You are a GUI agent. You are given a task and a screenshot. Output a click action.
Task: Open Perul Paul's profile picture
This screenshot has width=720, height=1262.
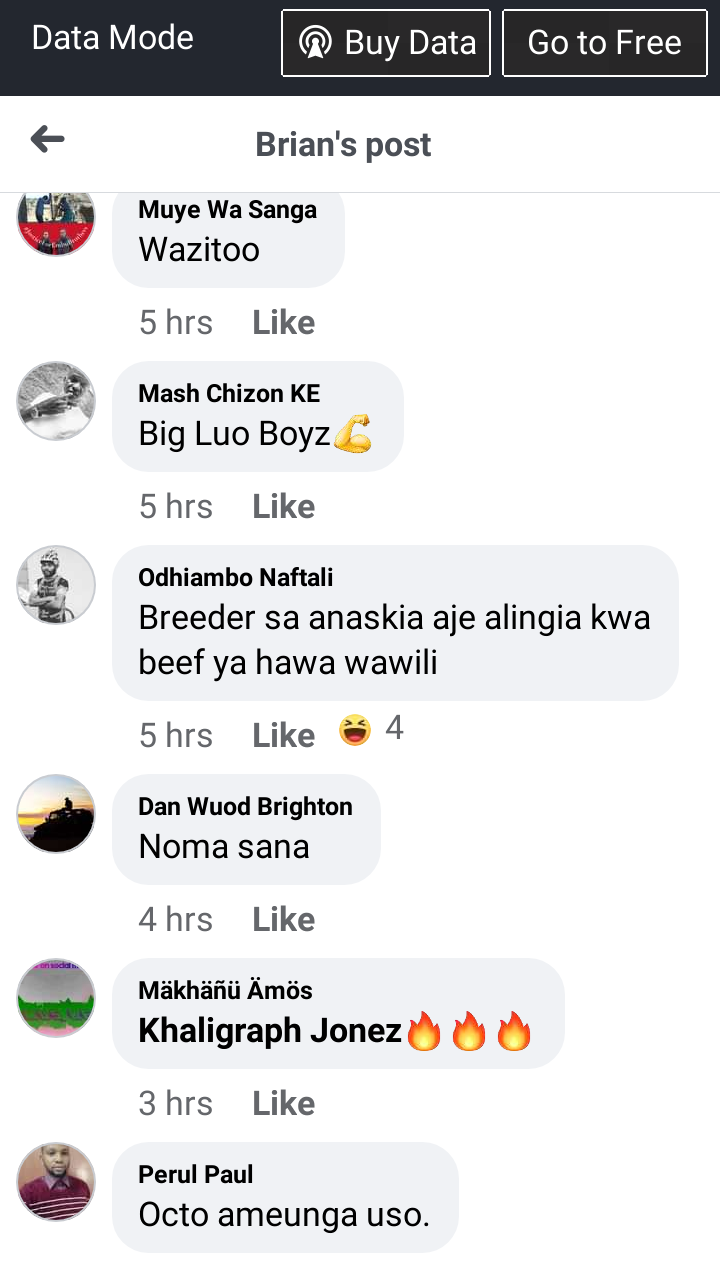(x=56, y=1182)
